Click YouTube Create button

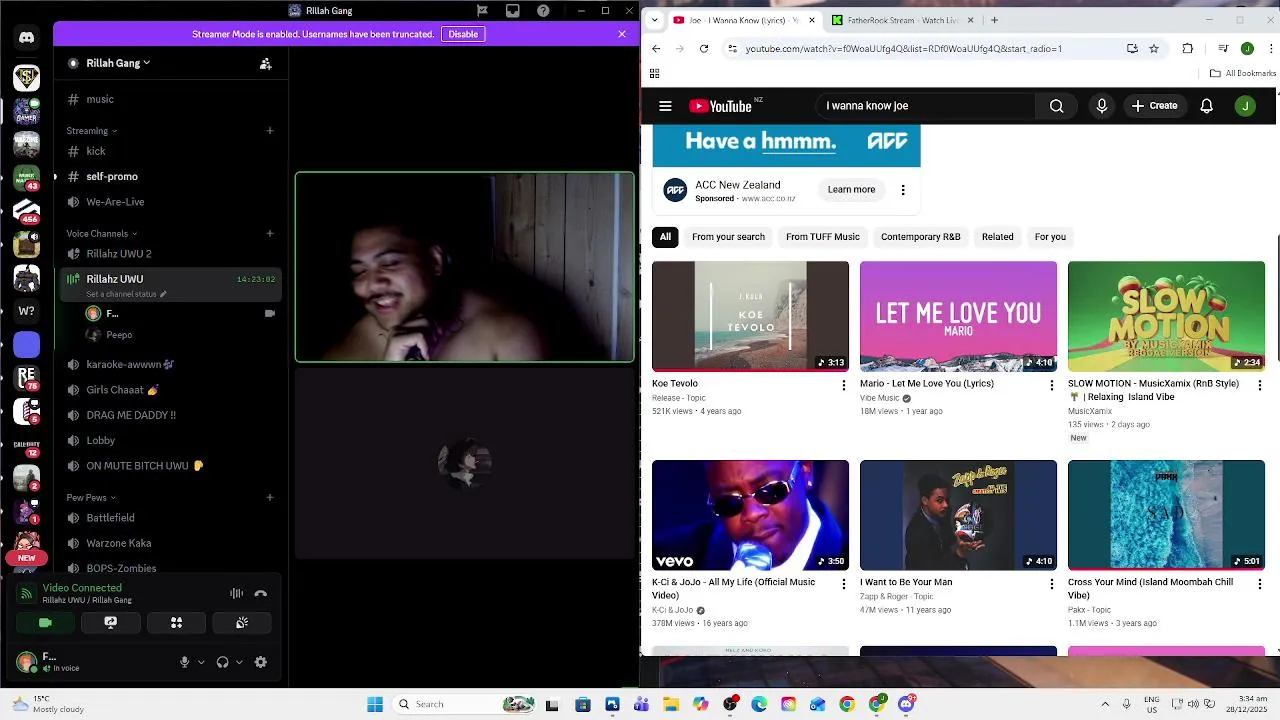[1154, 106]
